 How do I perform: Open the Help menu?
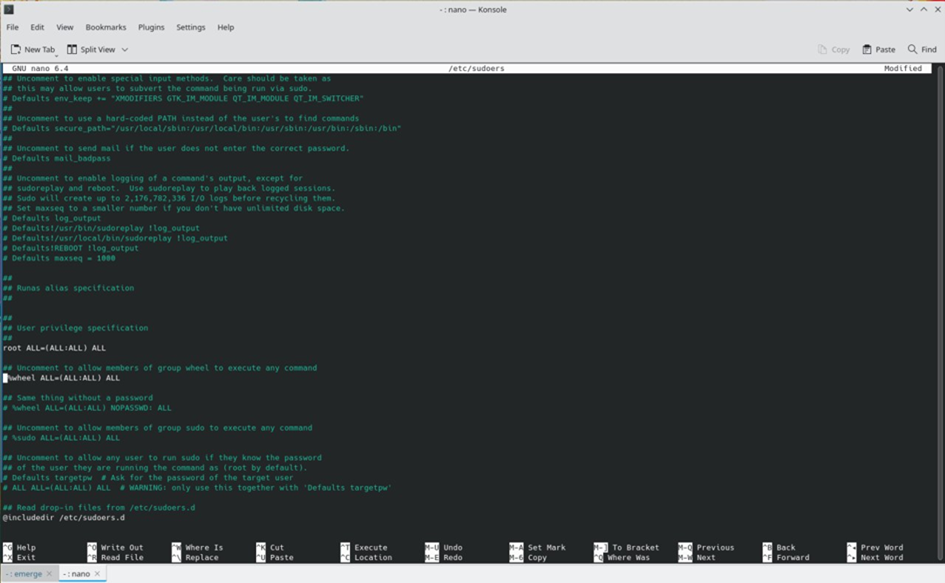226,27
